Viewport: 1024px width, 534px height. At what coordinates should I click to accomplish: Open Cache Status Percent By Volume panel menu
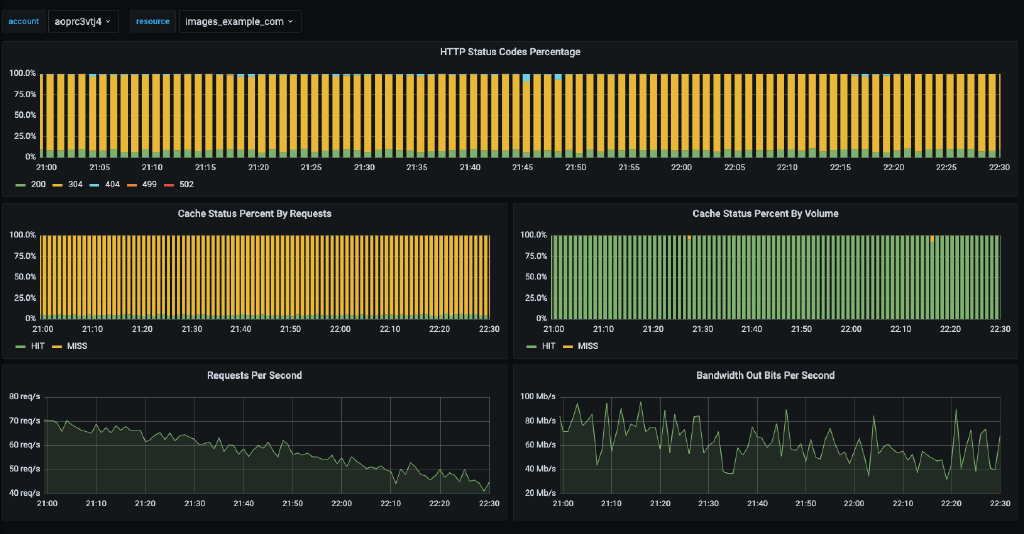point(765,213)
